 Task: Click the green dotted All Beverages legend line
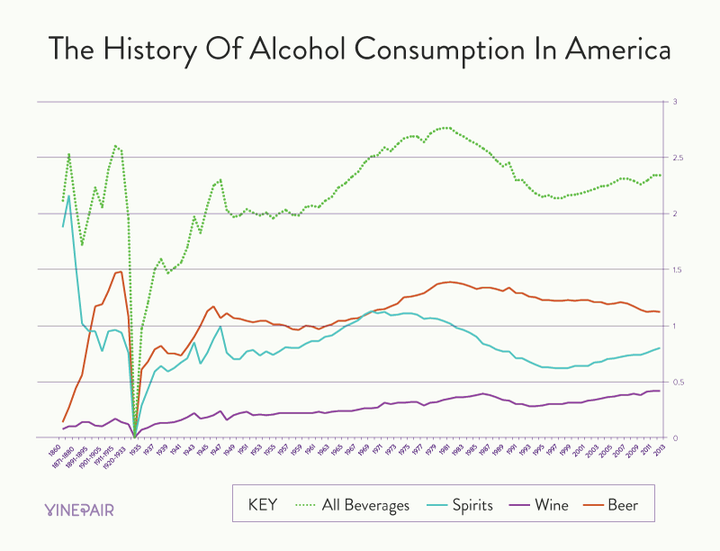[x=305, y=506]
